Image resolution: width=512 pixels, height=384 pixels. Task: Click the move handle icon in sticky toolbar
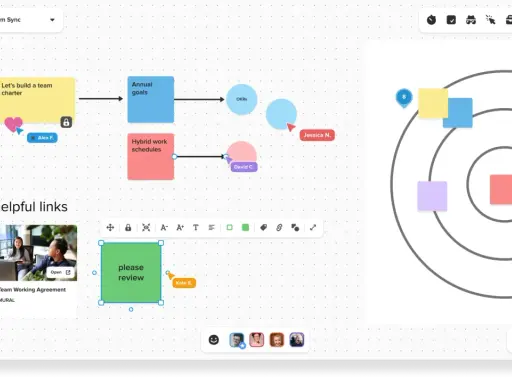click(x=110, y=228)
